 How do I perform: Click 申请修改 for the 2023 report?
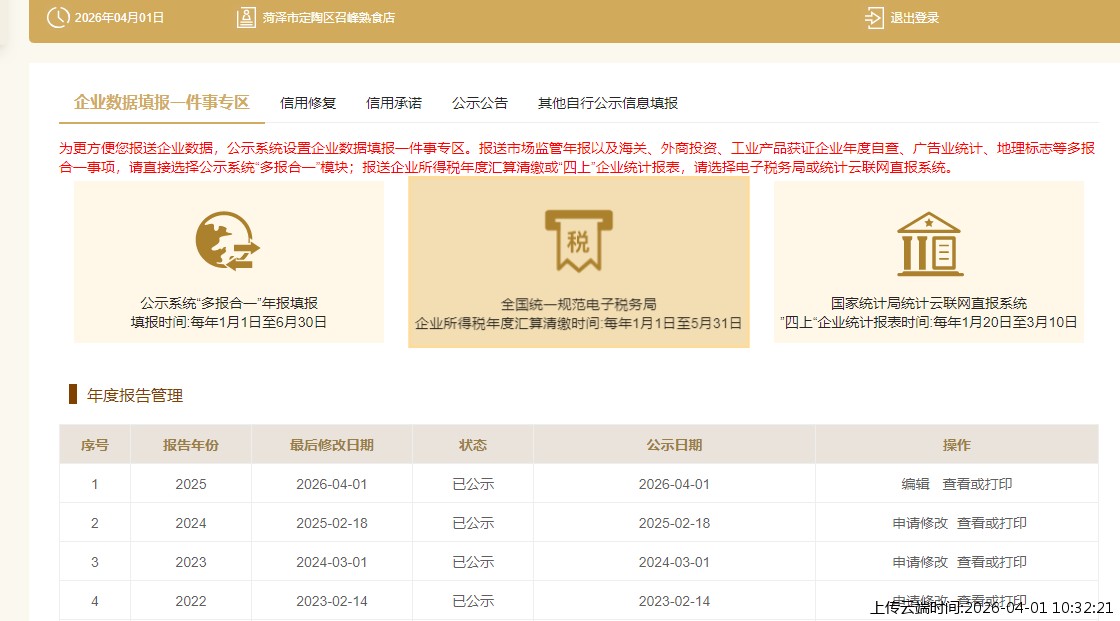pos(920,562)
